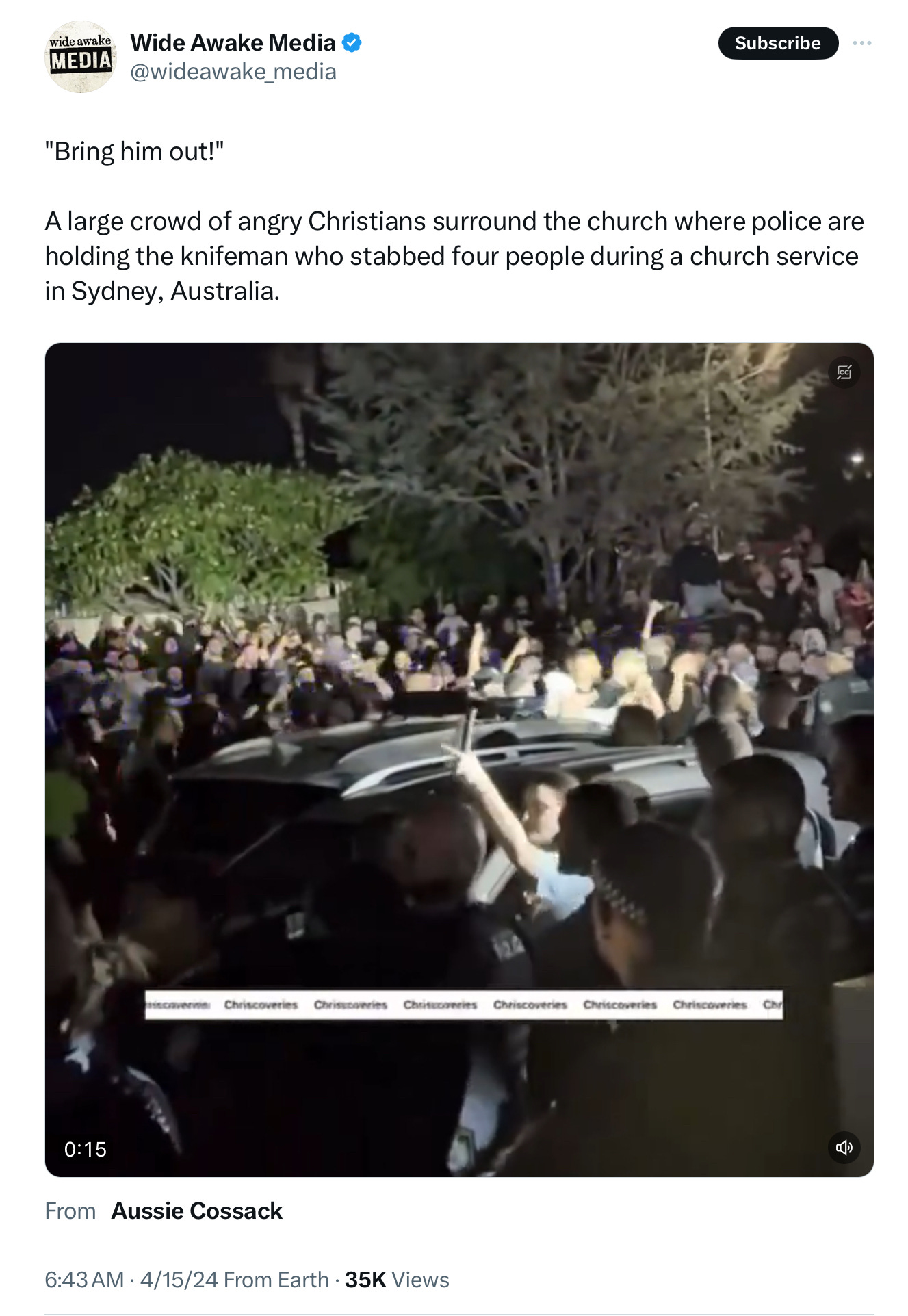Open the Aussie Cossack source link
The image size is (908, 1316).
coord(197,1211)
